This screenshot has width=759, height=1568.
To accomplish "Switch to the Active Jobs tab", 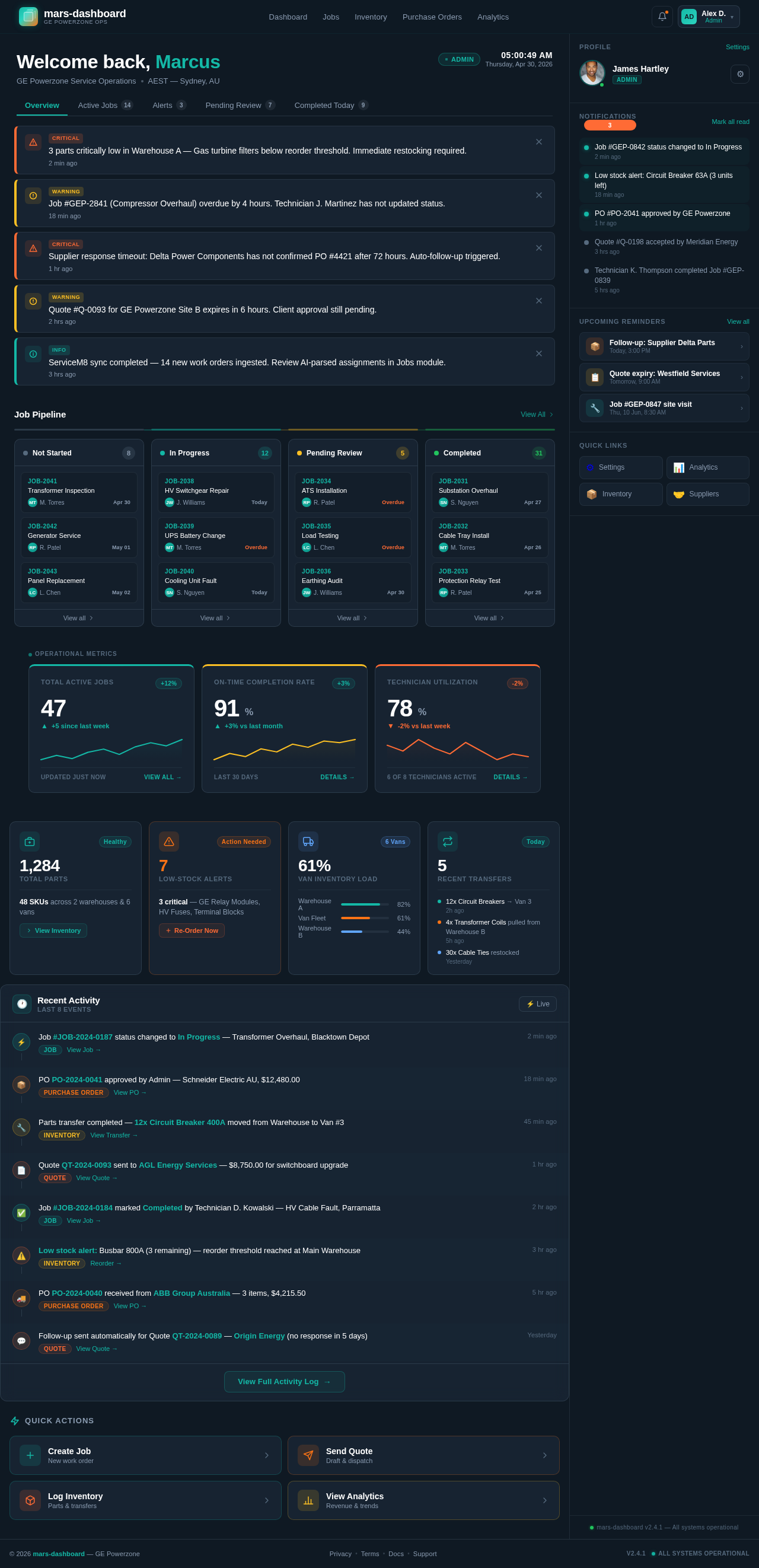I will click(106, 106).
